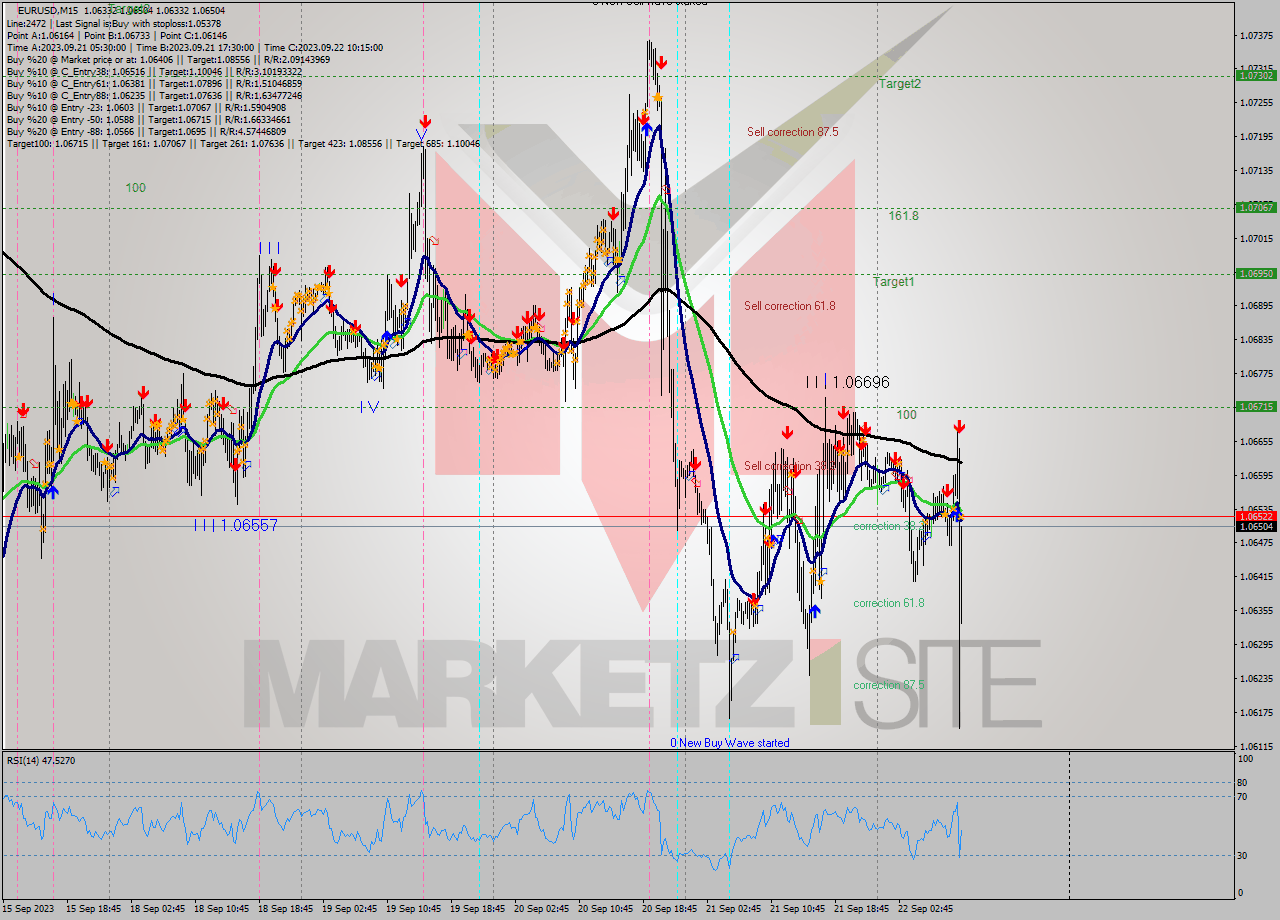This screenshot has width=1280, height=920.
Task: Click the 1.06415 price scale value
Action: pos(1256,576)
